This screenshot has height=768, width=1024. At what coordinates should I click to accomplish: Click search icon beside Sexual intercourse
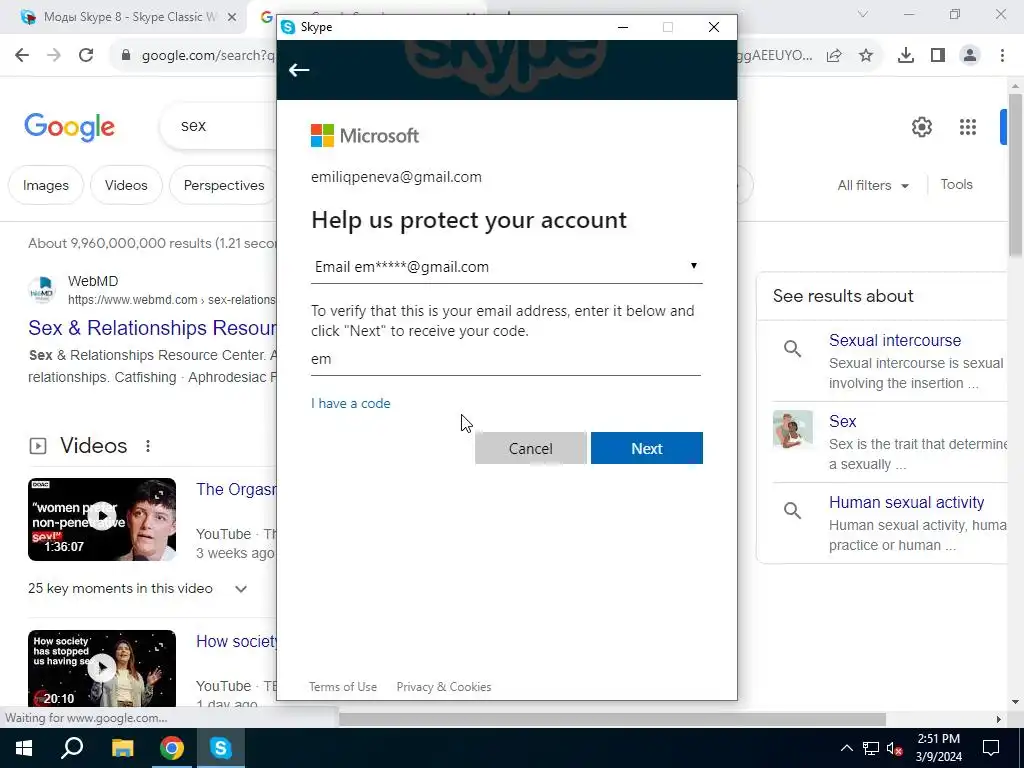(x=792, y=349)
